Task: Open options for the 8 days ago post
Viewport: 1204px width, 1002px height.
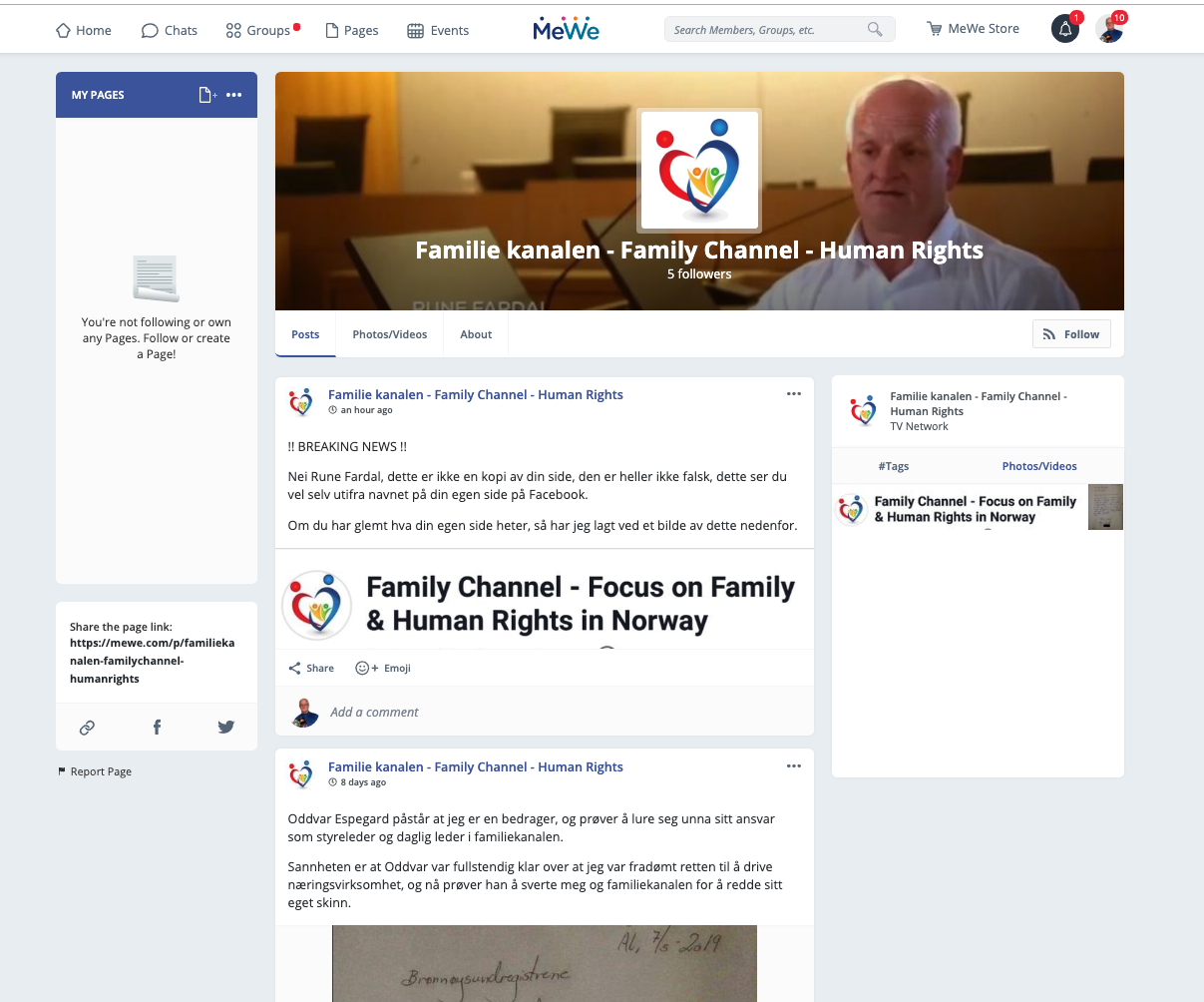Action: (x=794, y=766)
